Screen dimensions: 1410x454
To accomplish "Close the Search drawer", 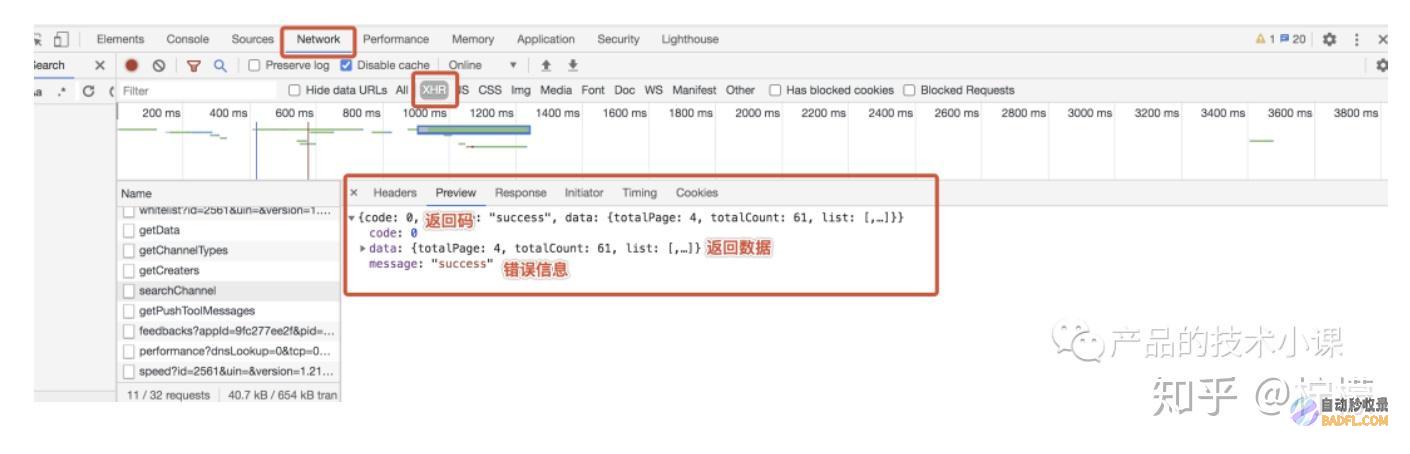I will [99, 65].
